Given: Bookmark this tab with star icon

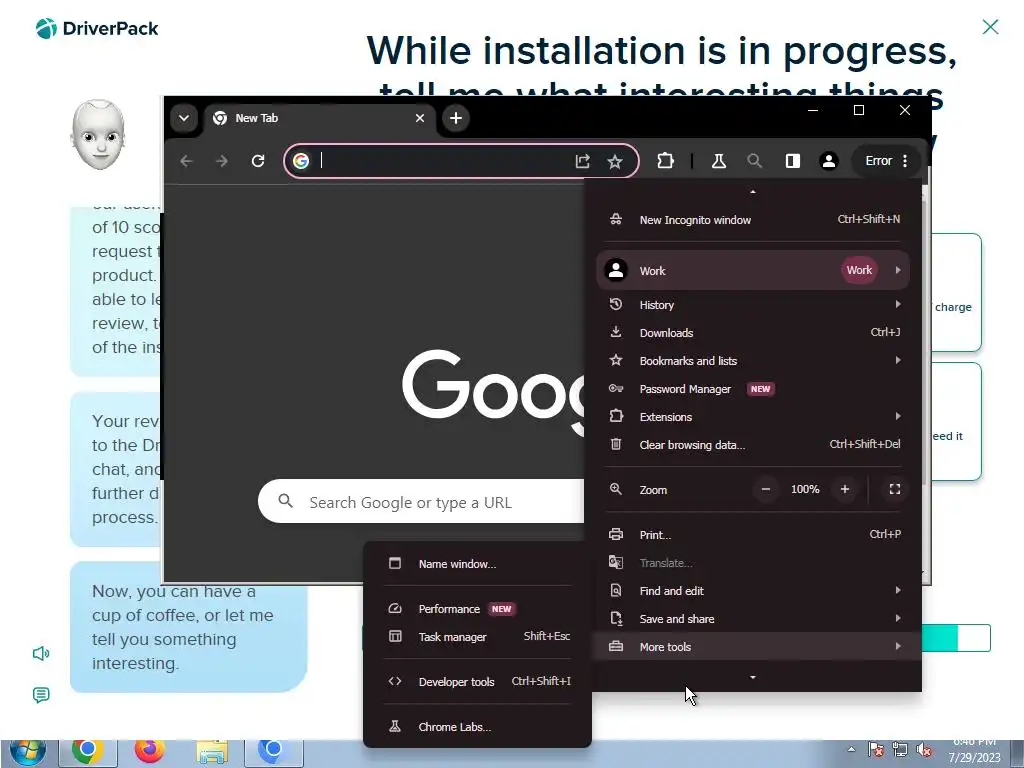Looking at the screenshot, I should (x=615, y=161).
